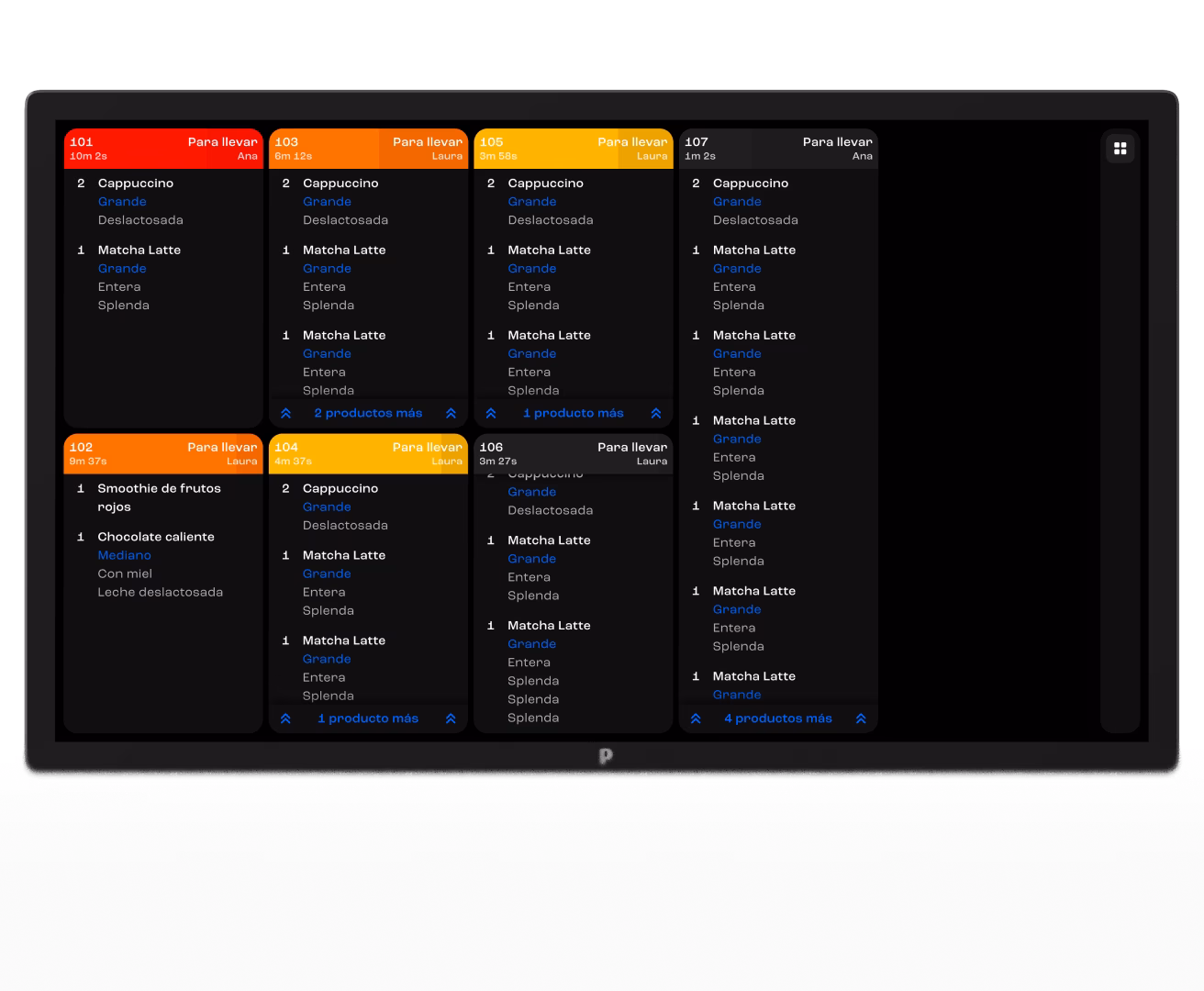
Task: Click the '3m 27s' timer
Action: coord(498,462)
